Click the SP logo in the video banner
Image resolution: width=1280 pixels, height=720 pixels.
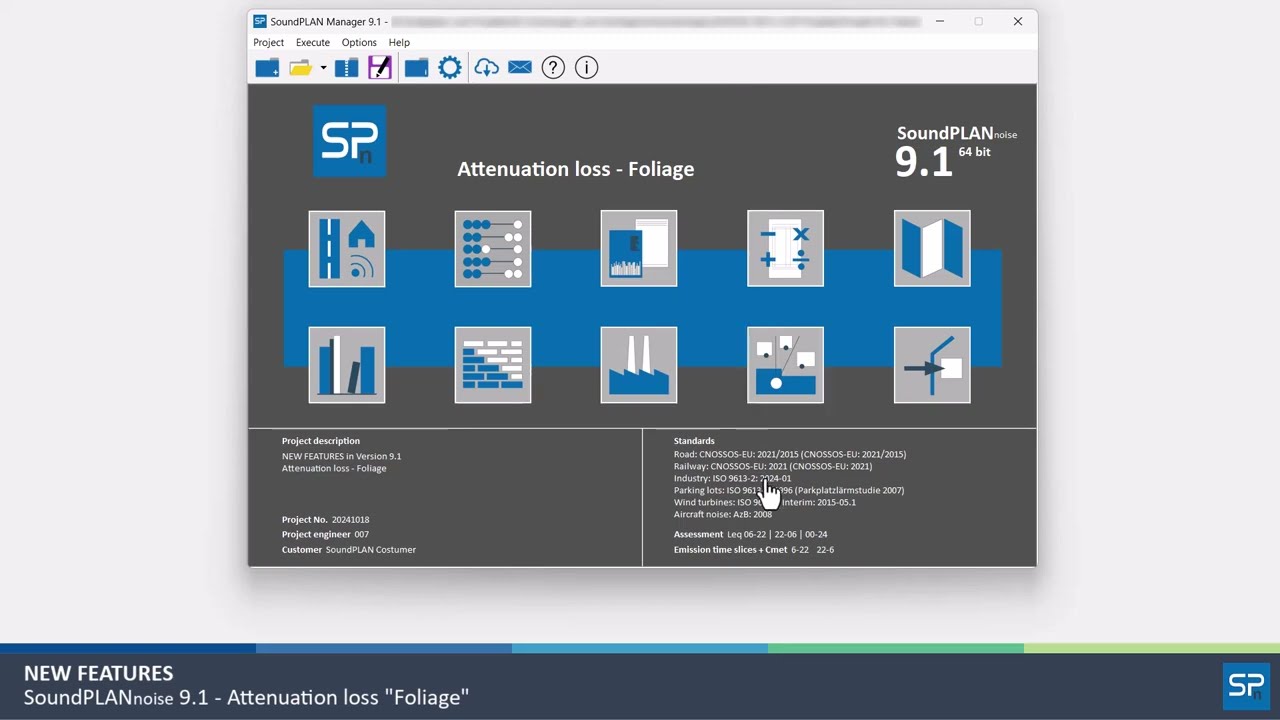point(1246,686)
